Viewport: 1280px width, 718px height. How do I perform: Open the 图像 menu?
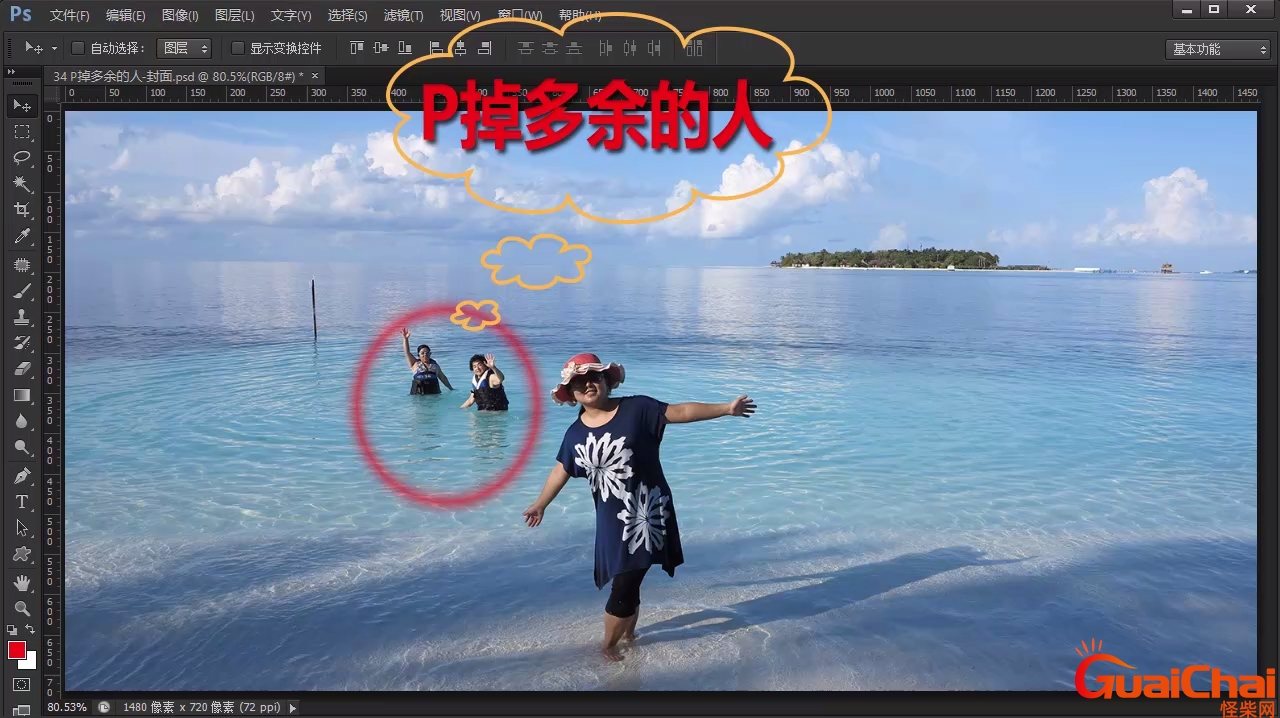pyautogui.click(x=180, y=16)
